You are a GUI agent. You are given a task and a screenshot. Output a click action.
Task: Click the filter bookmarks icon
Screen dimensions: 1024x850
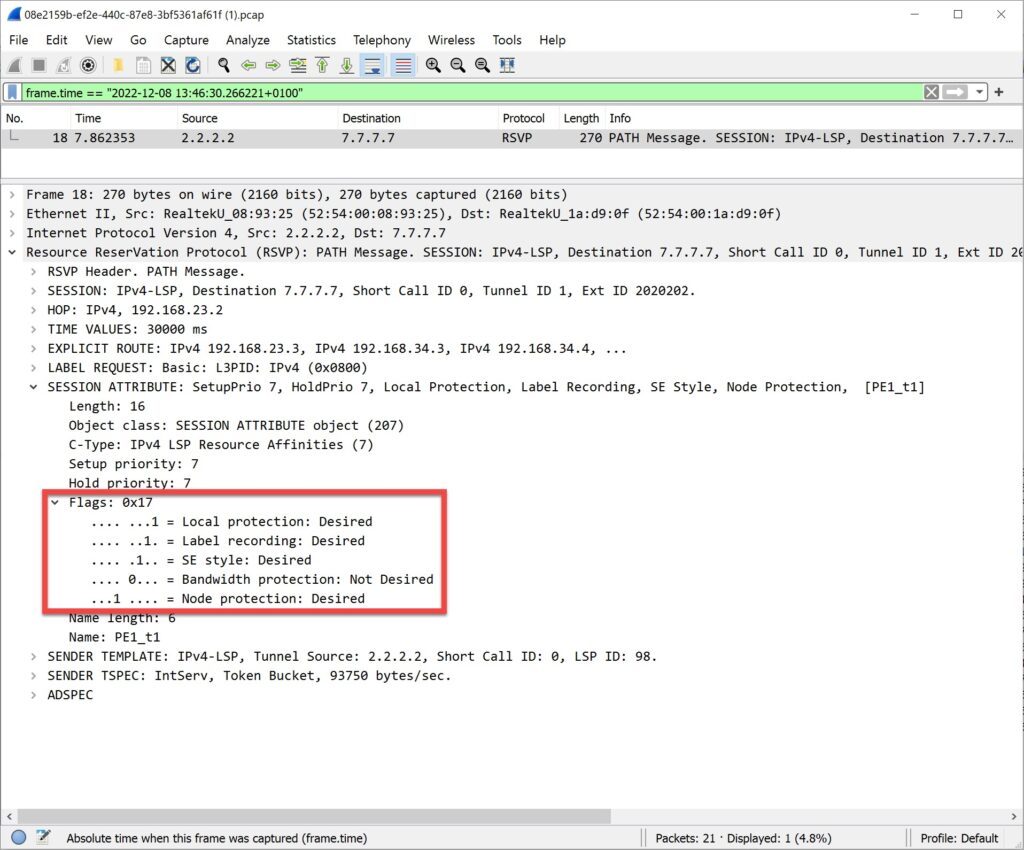(12, 91)
